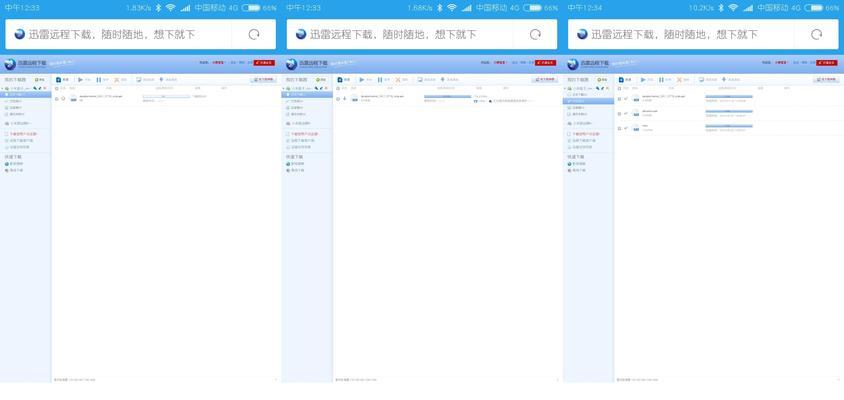This screenshot has height=400, width=844.
Task: Open the second task's file icon in the 12:34 screenshot
Action: click(636, 113)
